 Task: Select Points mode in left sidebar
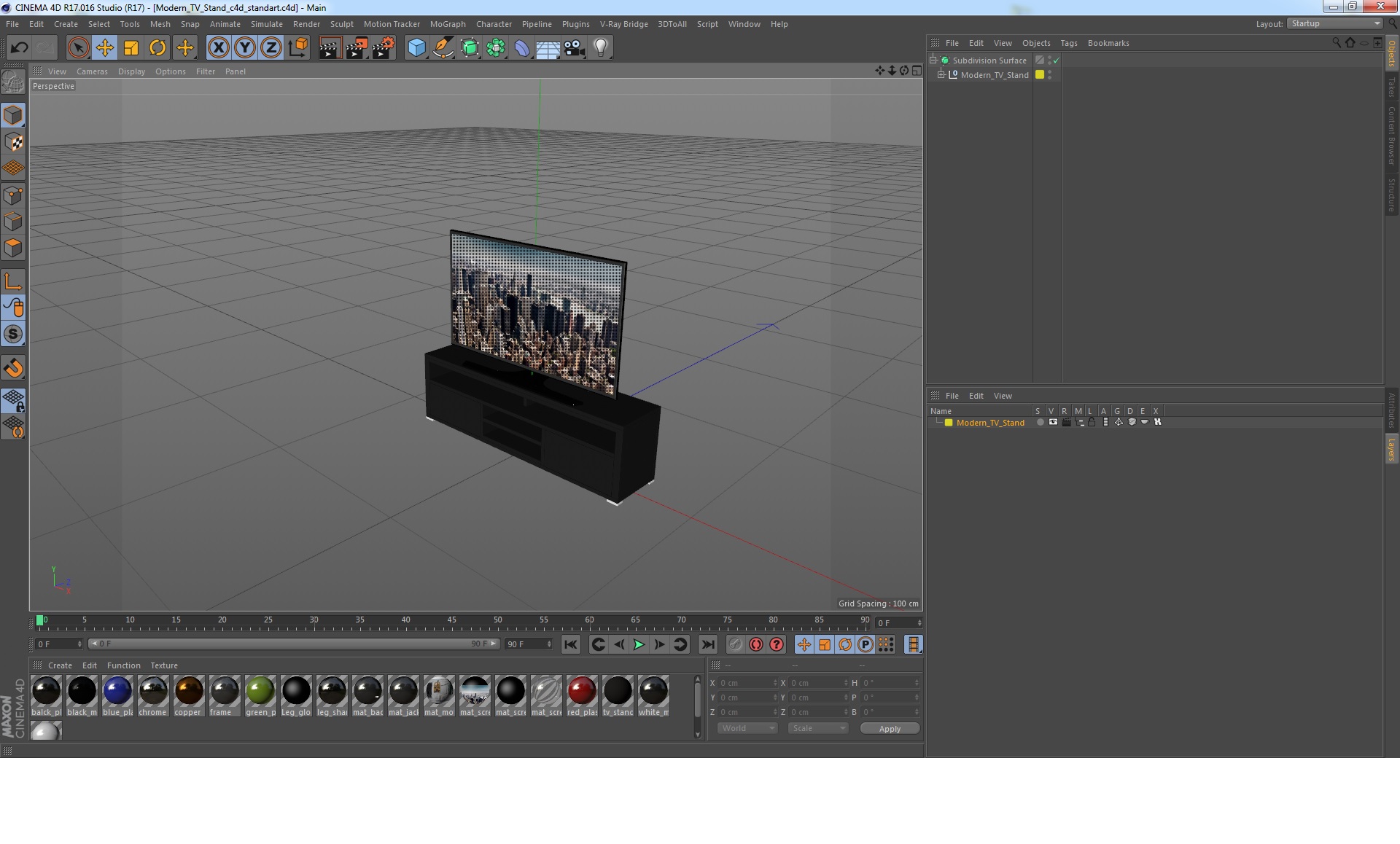click(13, 195)
